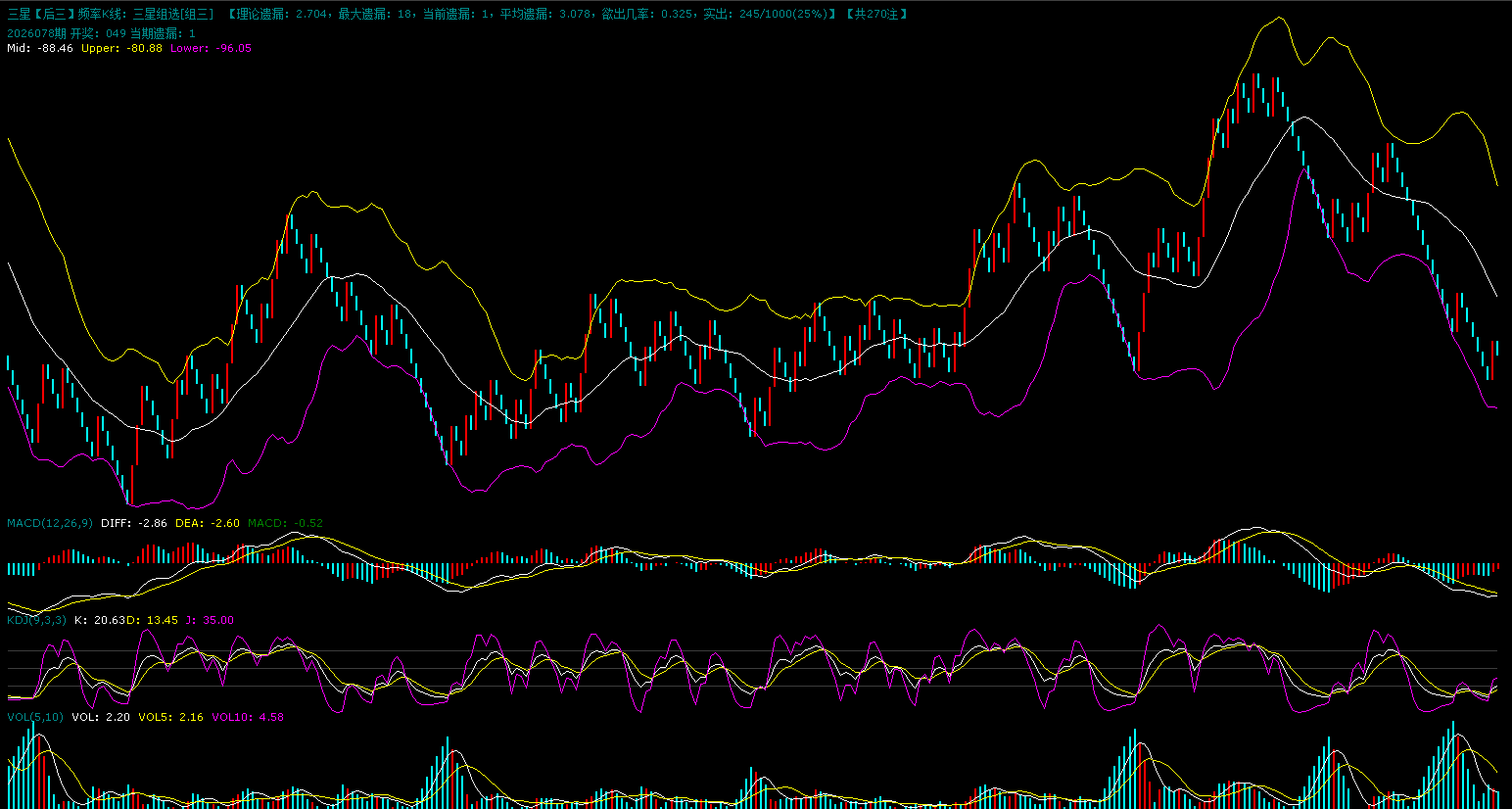Select the DEA value in the MACD panel

point(208,523)
